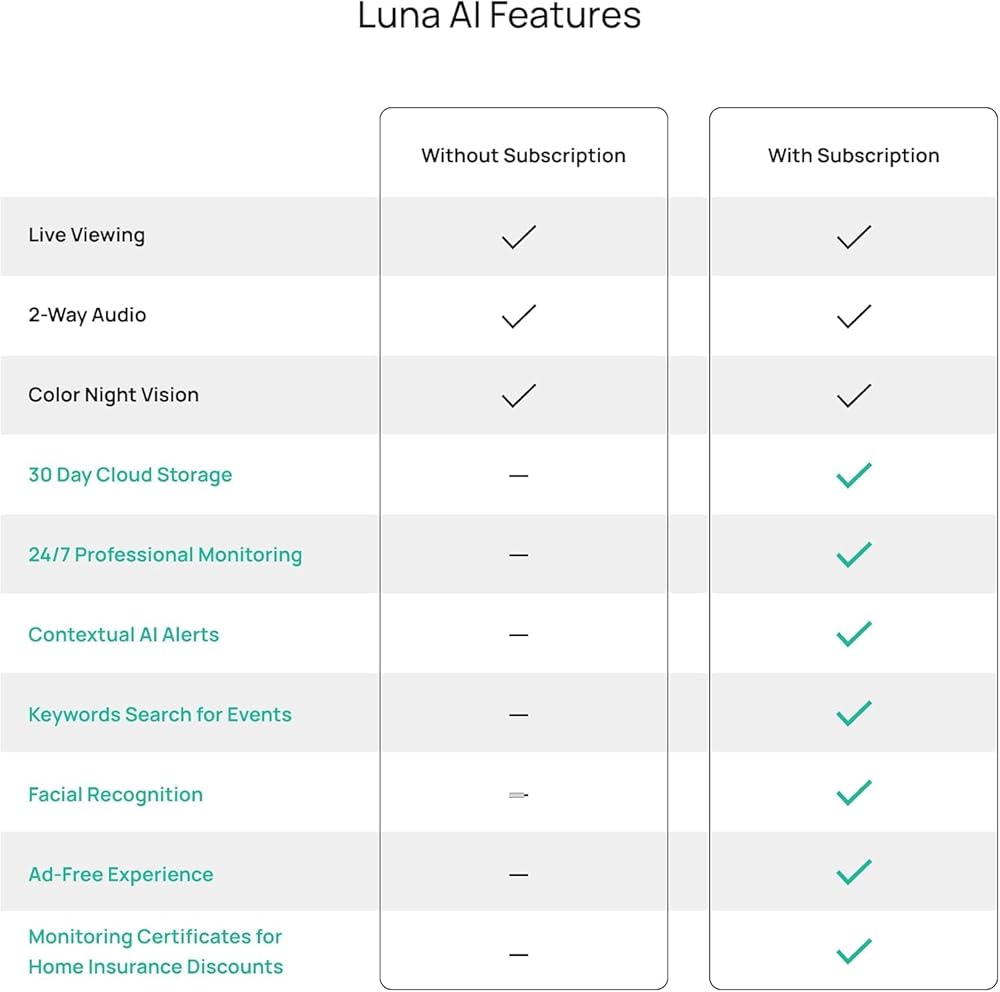Click Color Night Vision checkmark without subscription
Screen dimensions: 1000x992
click(519, 396)
